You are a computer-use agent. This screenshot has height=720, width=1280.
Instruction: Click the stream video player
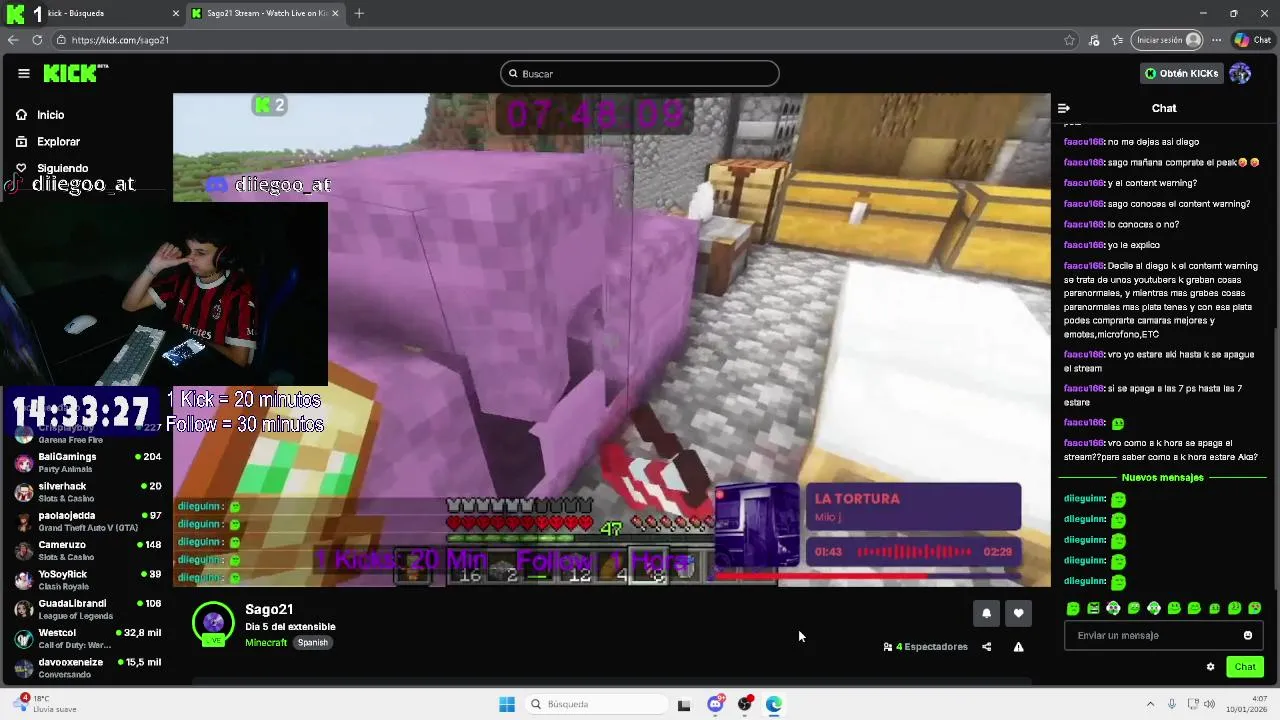[612, 340]
